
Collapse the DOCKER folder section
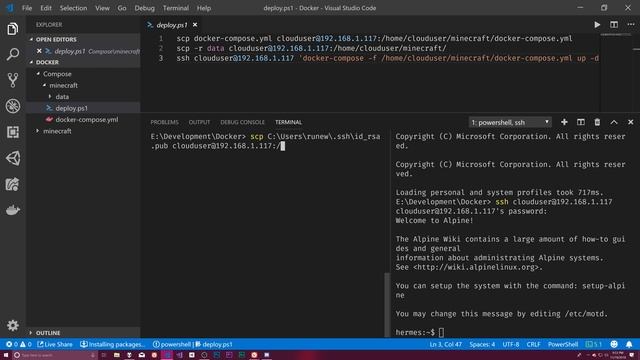coord(84,62)
